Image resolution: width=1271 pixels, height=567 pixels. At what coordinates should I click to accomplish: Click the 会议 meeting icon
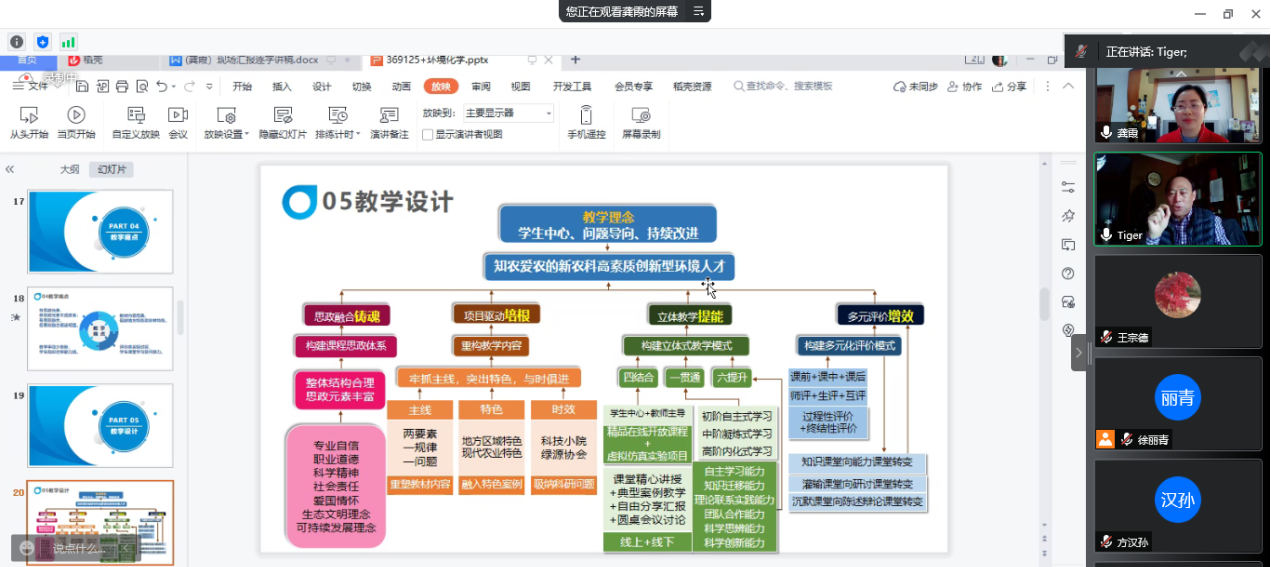click(x=178, y=116)
